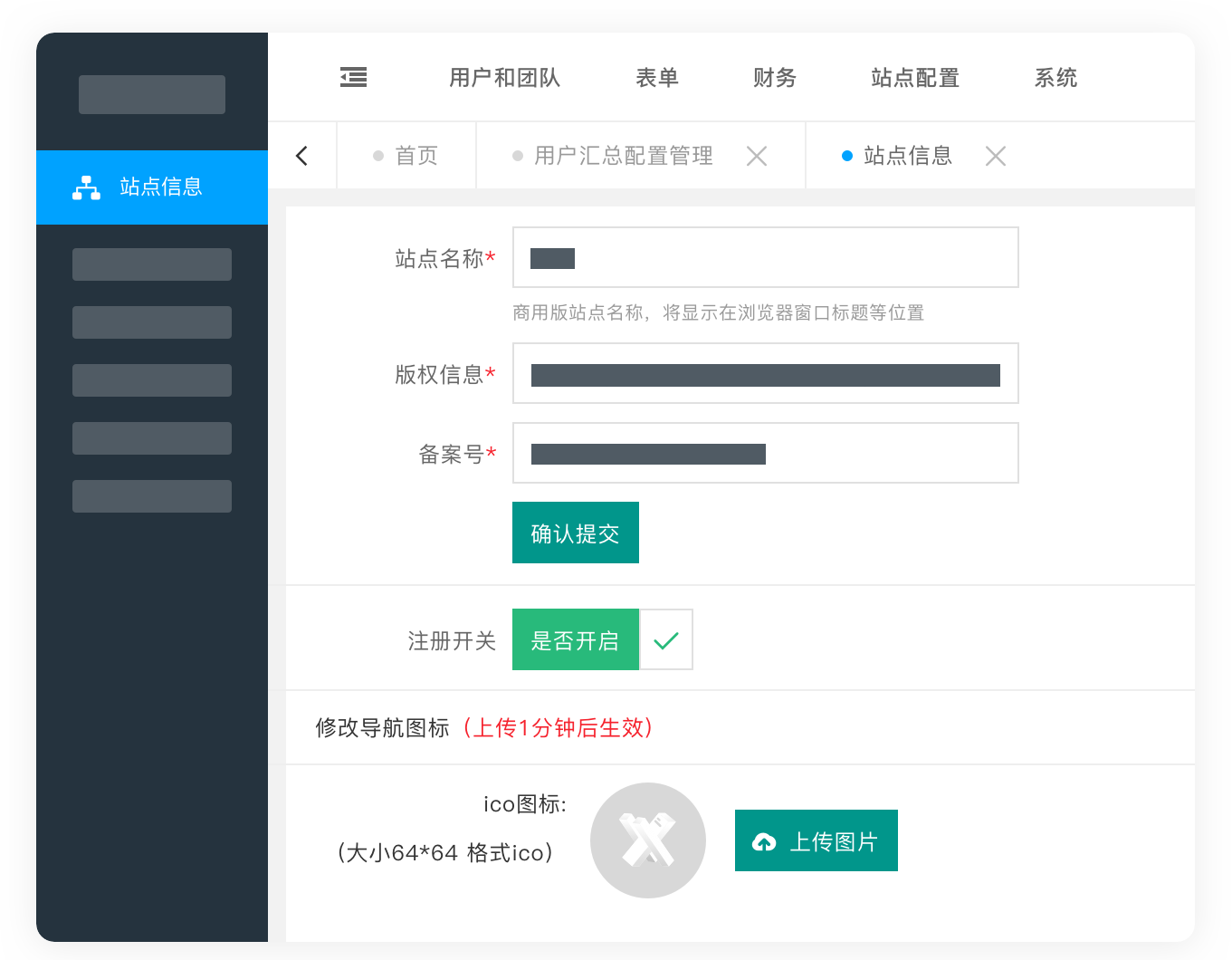This screenshot has height=960, width=1232.
Task: Open the 用户和团队 menu
Action: tap(504, 78)
